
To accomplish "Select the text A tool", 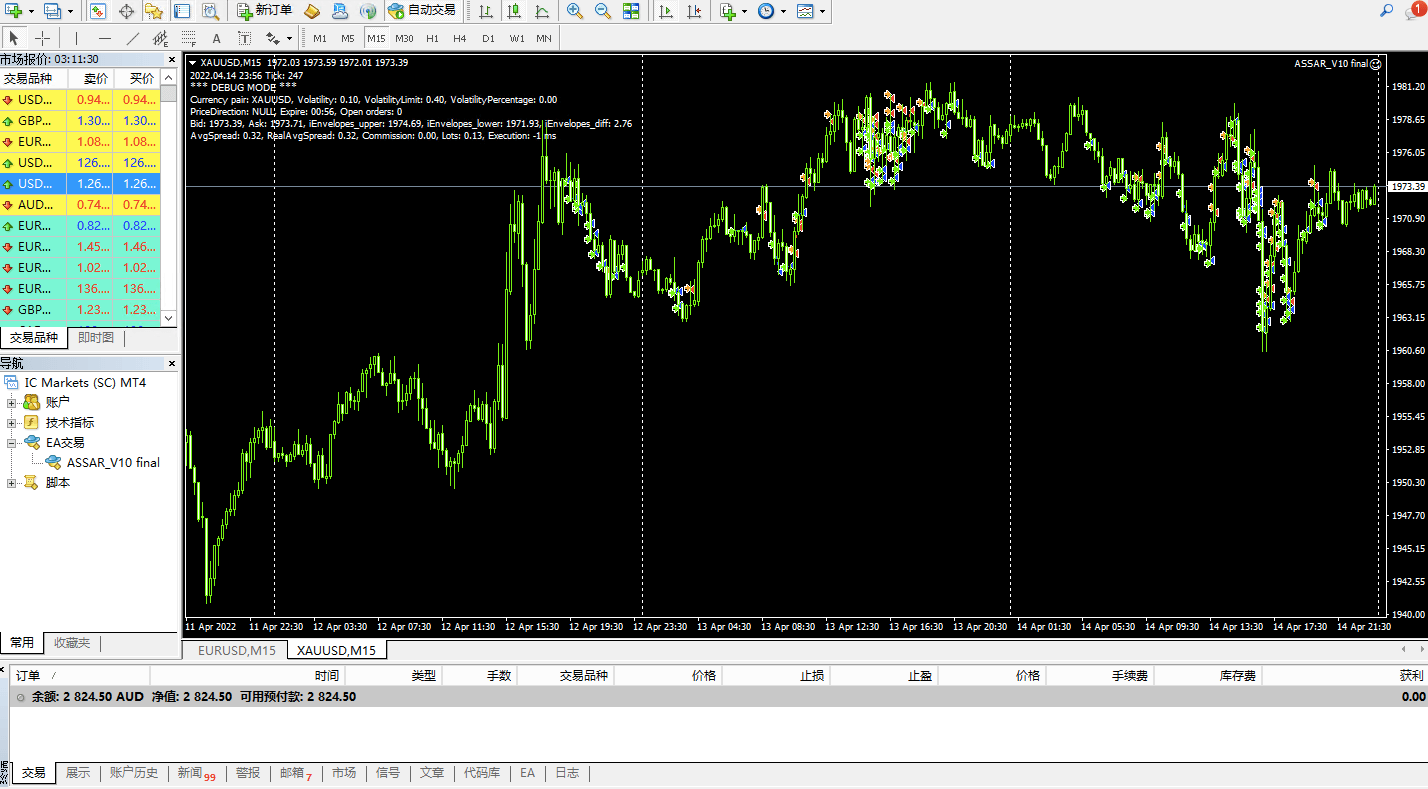I will coord(216,38).
